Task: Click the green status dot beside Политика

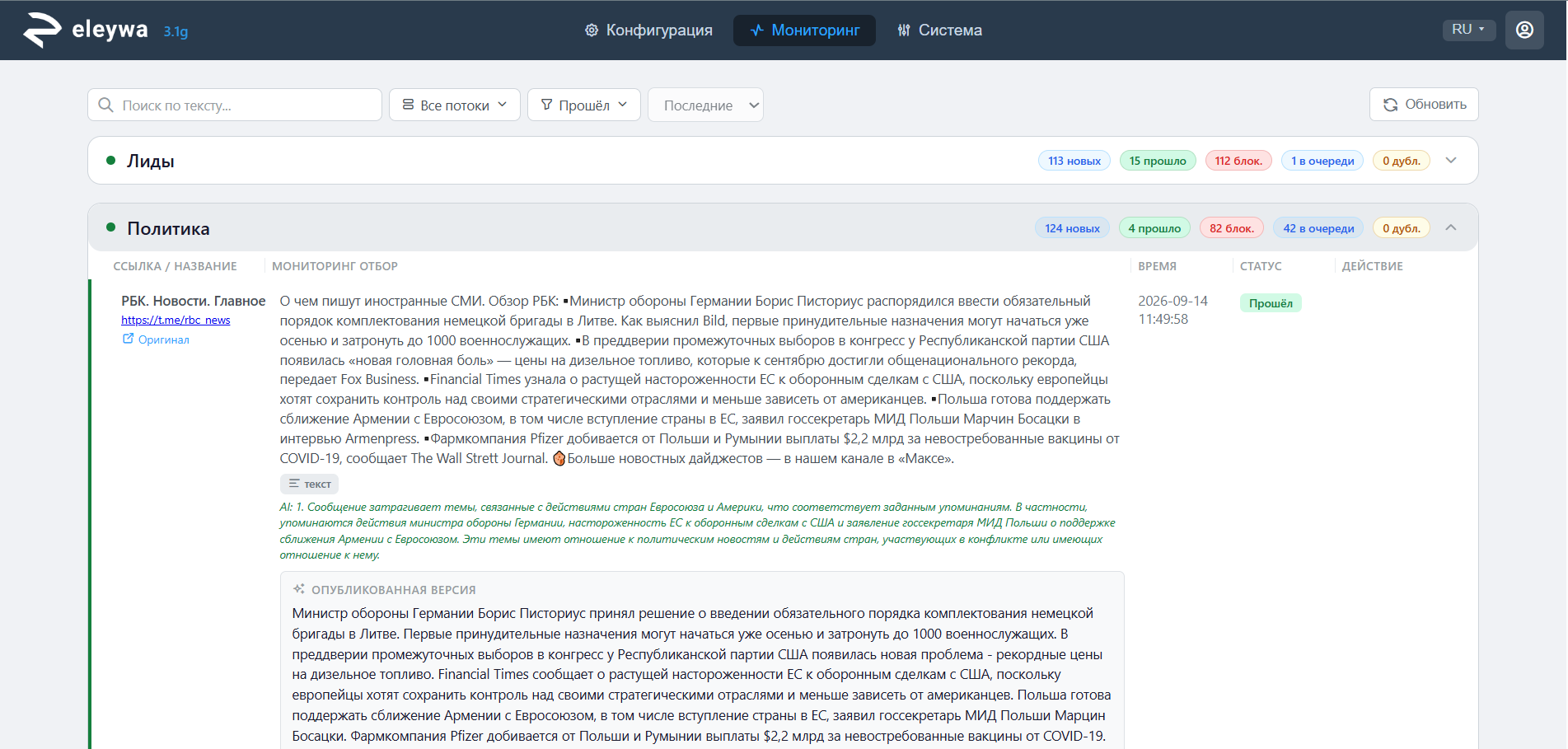Action: coord(110,227)
